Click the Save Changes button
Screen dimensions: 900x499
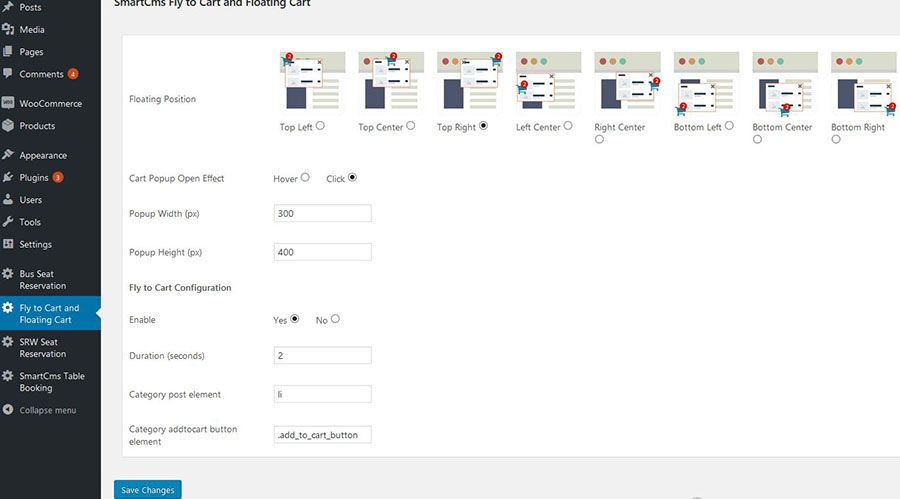[x=148, y=490]
